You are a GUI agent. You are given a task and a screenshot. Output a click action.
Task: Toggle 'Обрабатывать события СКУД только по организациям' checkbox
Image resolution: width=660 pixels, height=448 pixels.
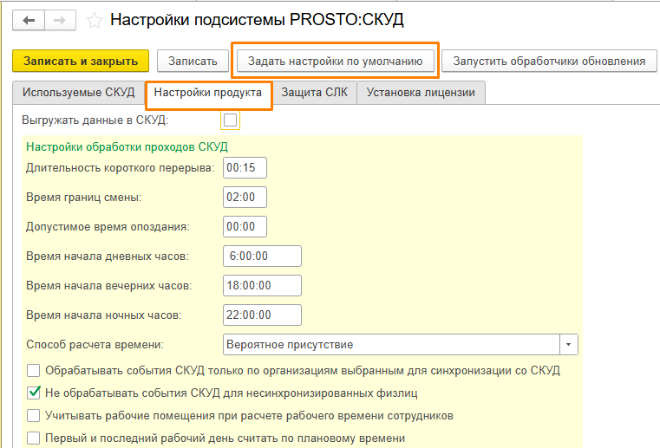tap(35, 370)
